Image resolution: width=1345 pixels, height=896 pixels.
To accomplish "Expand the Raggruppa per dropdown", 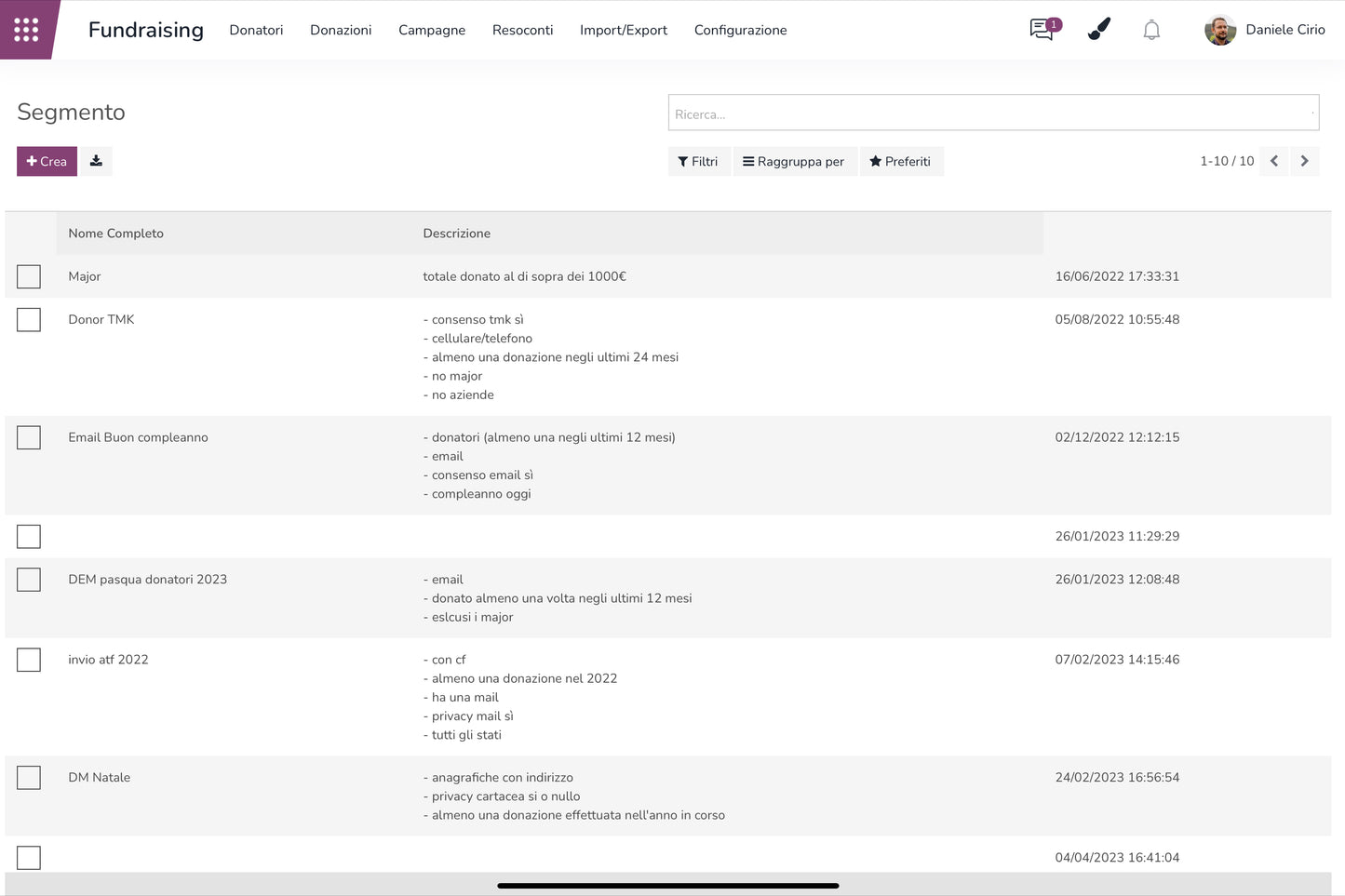I will tap(794, 161).
